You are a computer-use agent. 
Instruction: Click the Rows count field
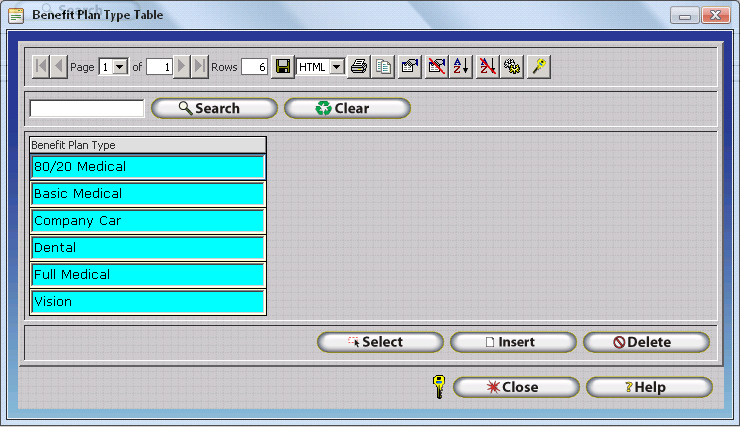254,67
